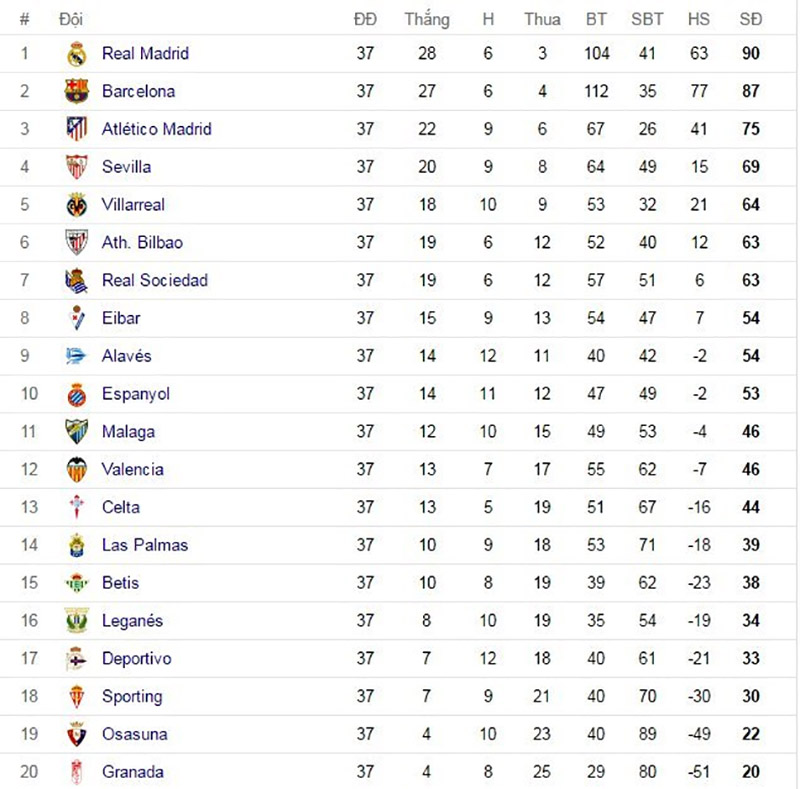Select the Eibar team name
The height and width of the screenshot is (789, 800).
click(x=121, y=318)
